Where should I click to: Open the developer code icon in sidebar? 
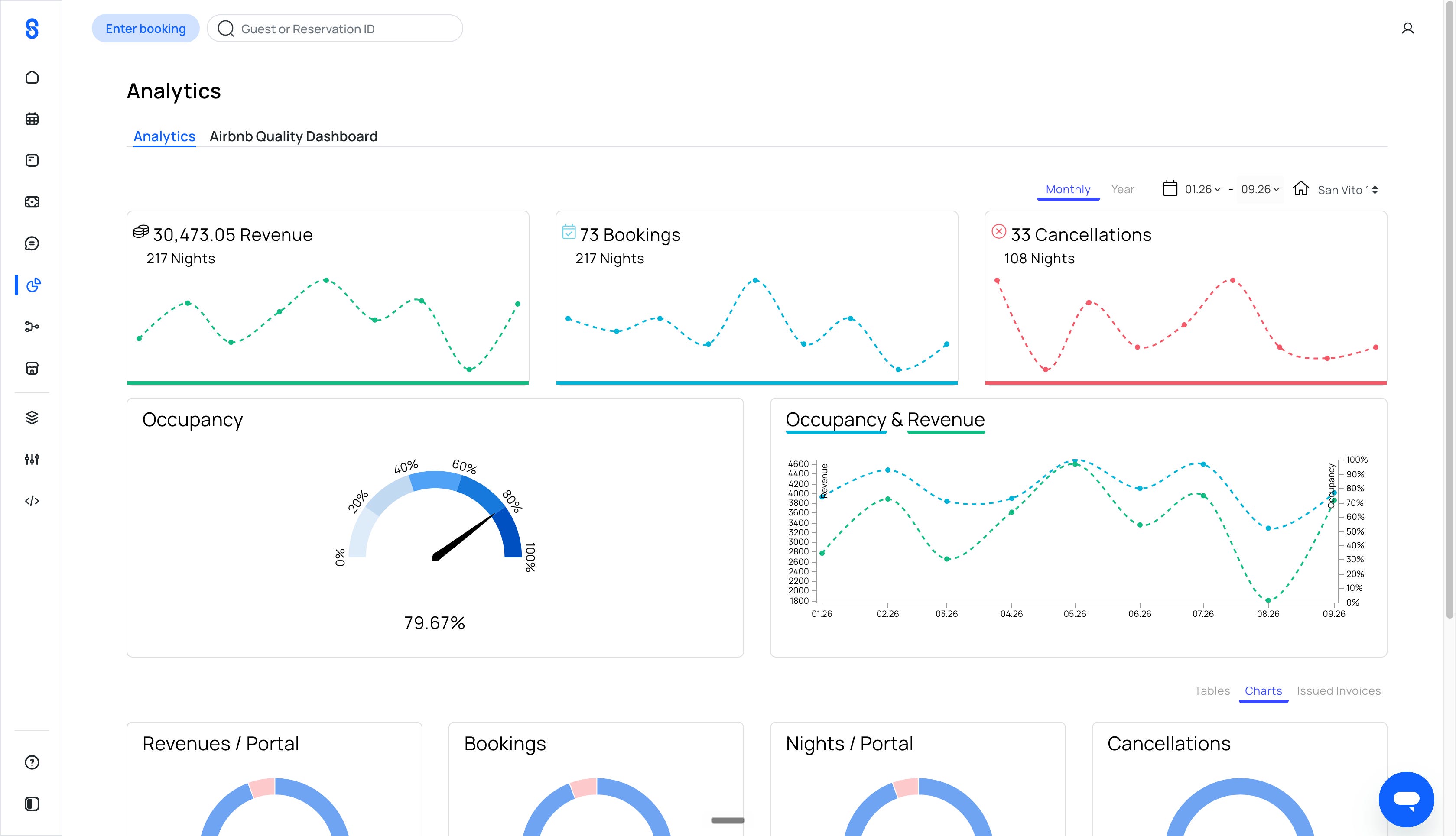32,501
